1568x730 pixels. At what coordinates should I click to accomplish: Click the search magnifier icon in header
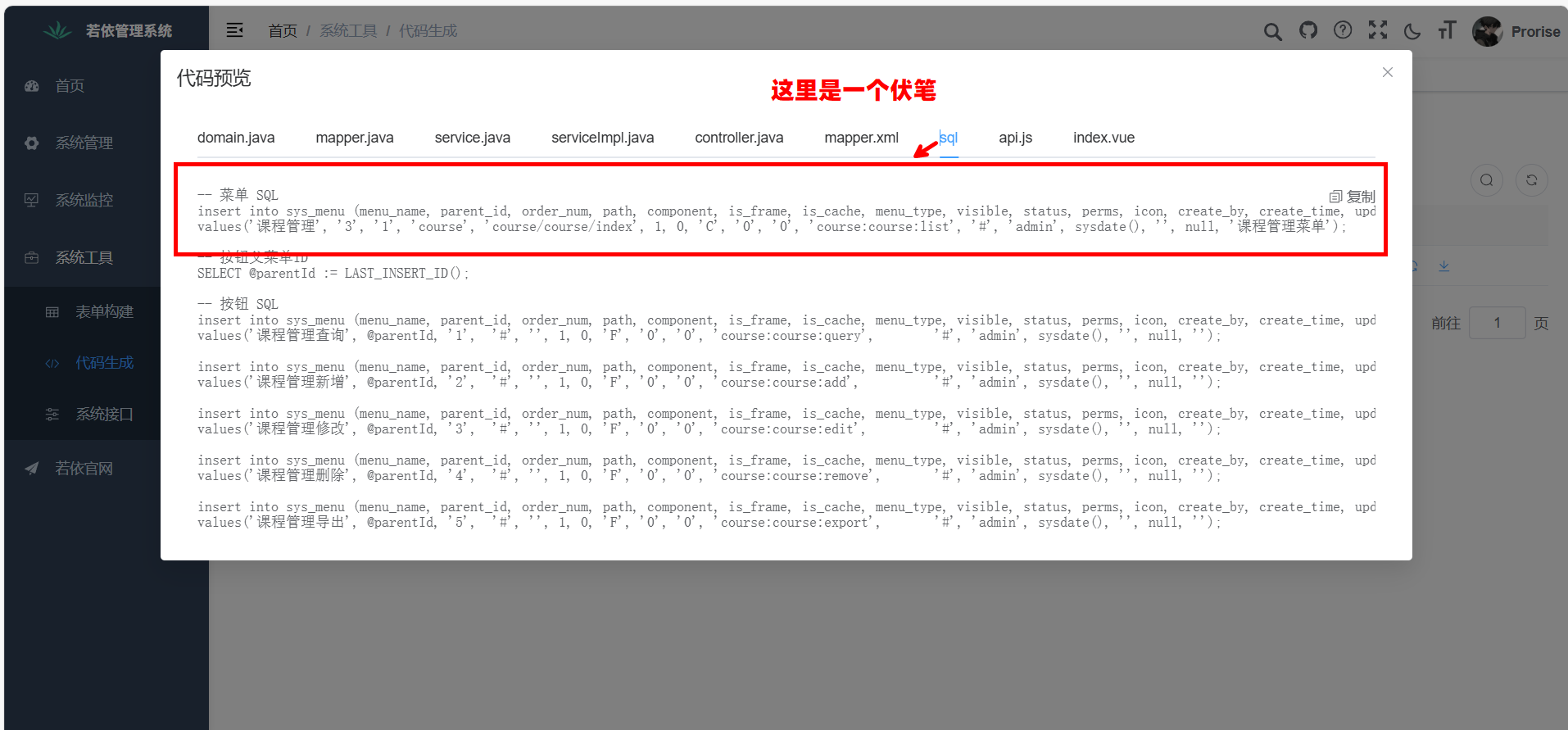click(1272, 32)
